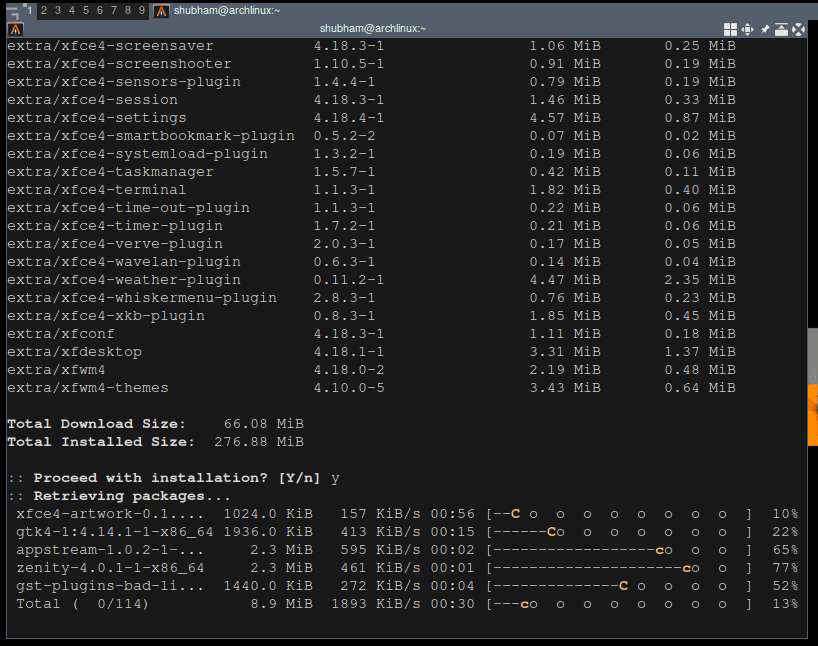Click the 00:56 remaining time for xfce4-artwork

tap(452, 514)
